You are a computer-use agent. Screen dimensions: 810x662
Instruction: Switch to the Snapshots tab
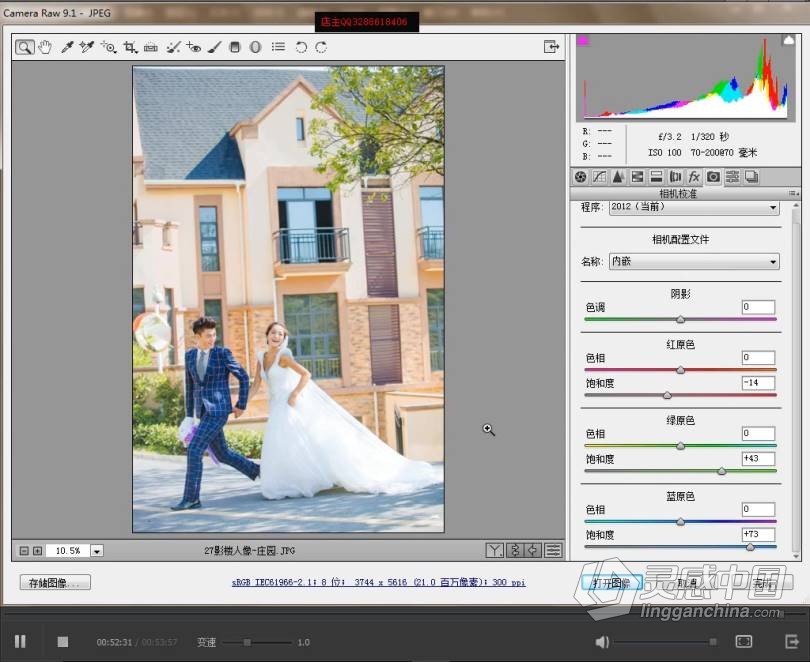(x=752, y=177)
